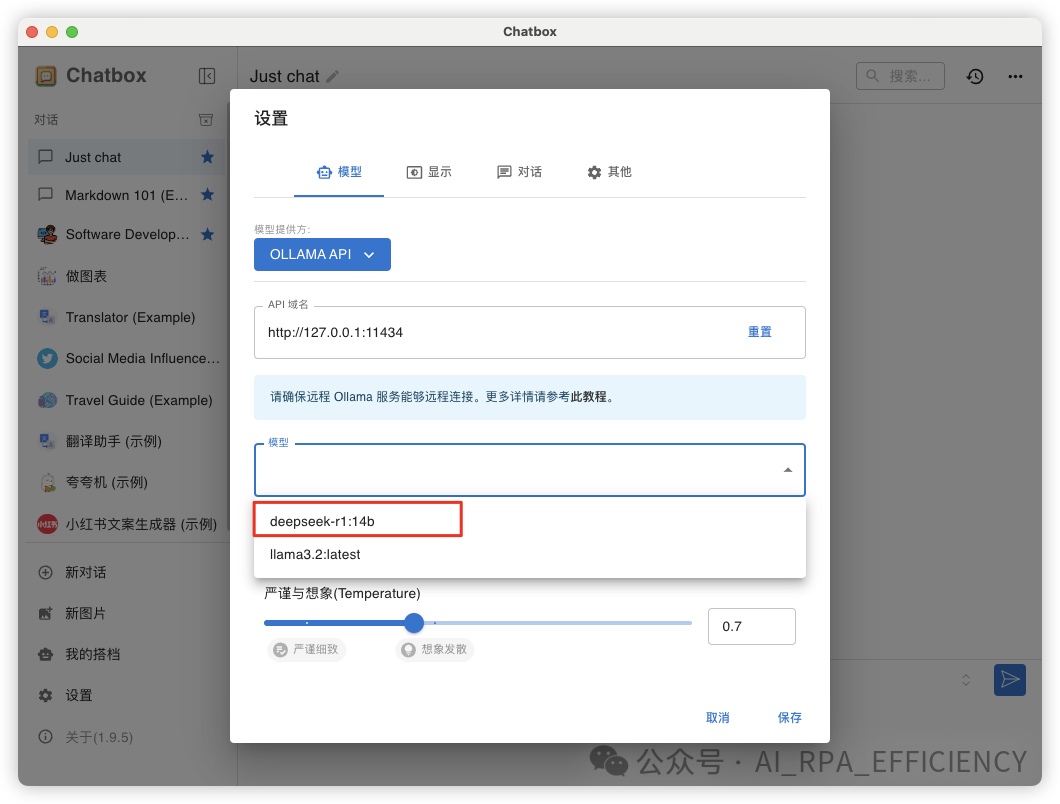
Task: Click 取消 to cancel settings
Action: (x=717, y=717)
